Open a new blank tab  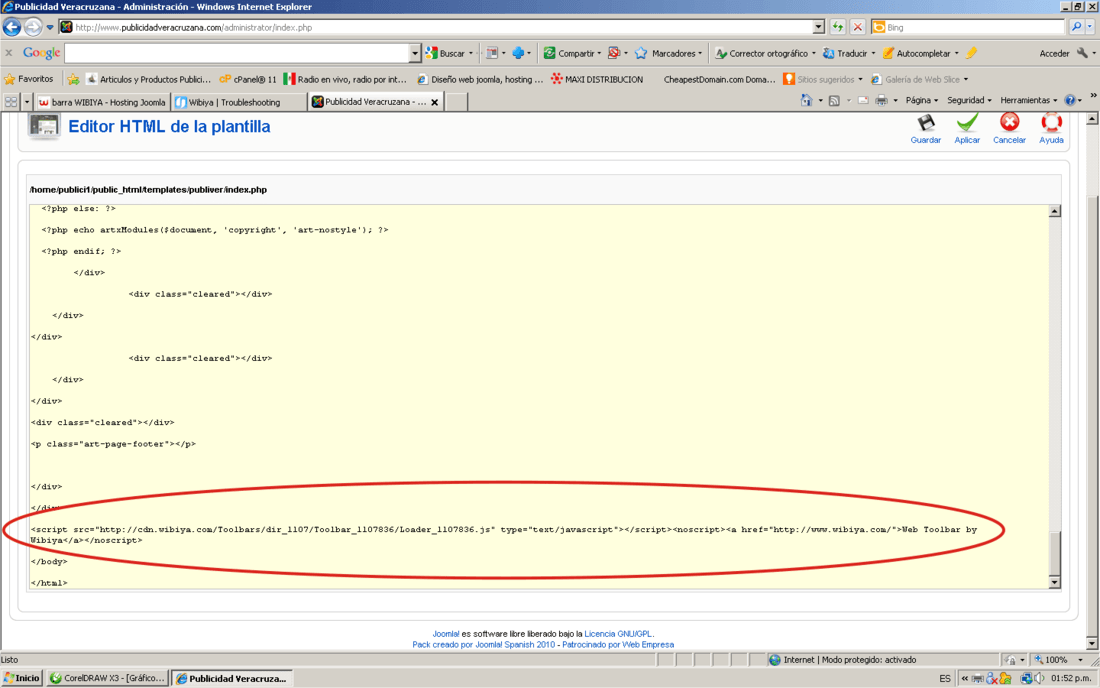[457, 102]
